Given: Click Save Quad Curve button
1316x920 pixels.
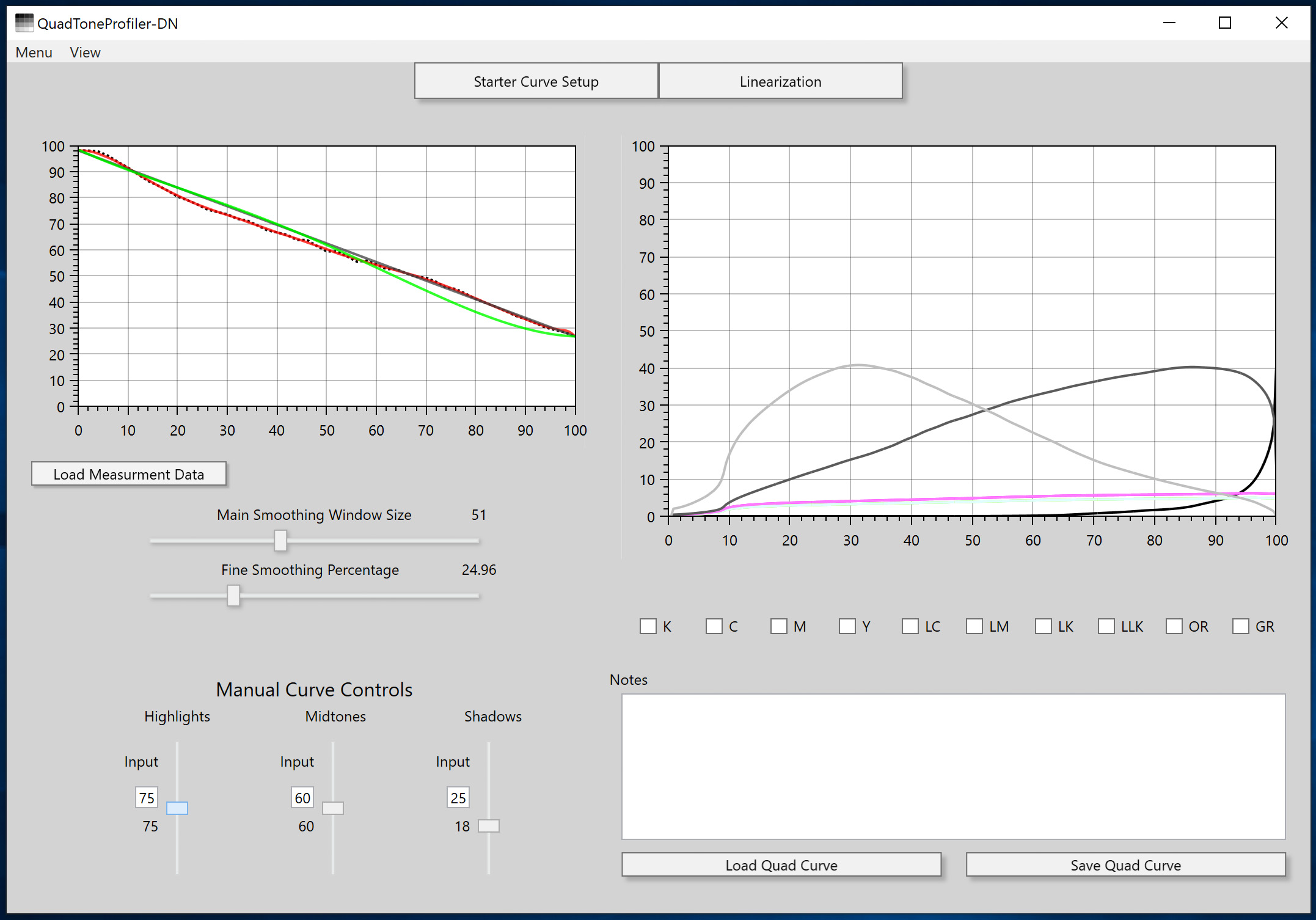Looking at the screenshot, I should pos(1125,865).
